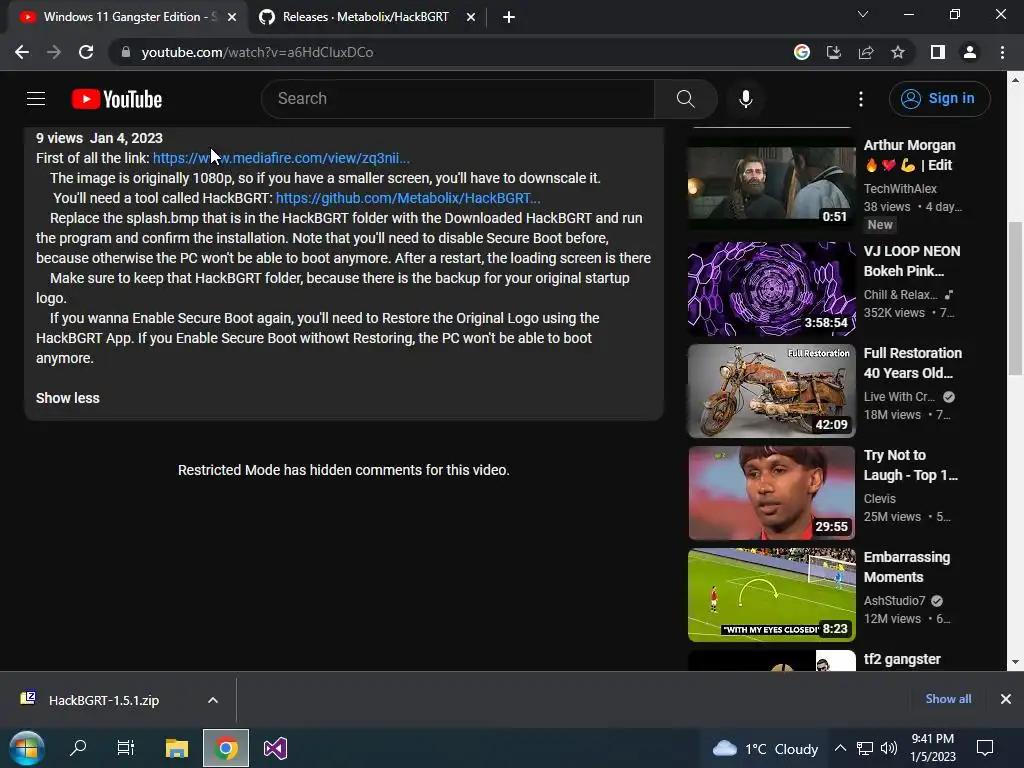The width and height of the screenshot is (1024, 768).
Task: Open the notification center icon
Action: (x=985, y=748)
